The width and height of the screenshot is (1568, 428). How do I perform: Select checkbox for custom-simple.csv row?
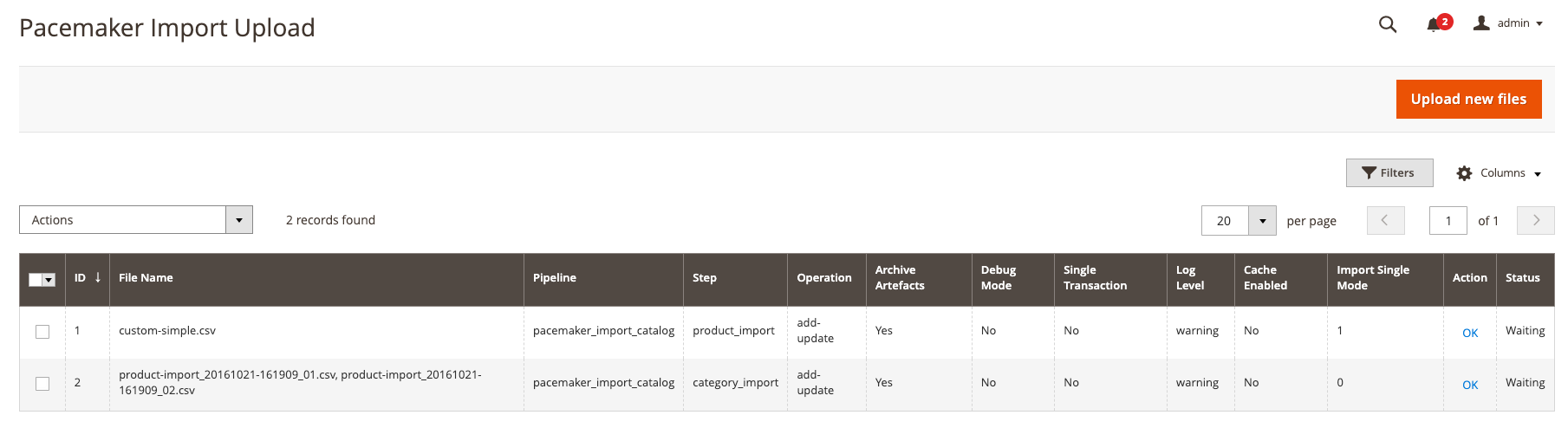click(x=42, y=332)
